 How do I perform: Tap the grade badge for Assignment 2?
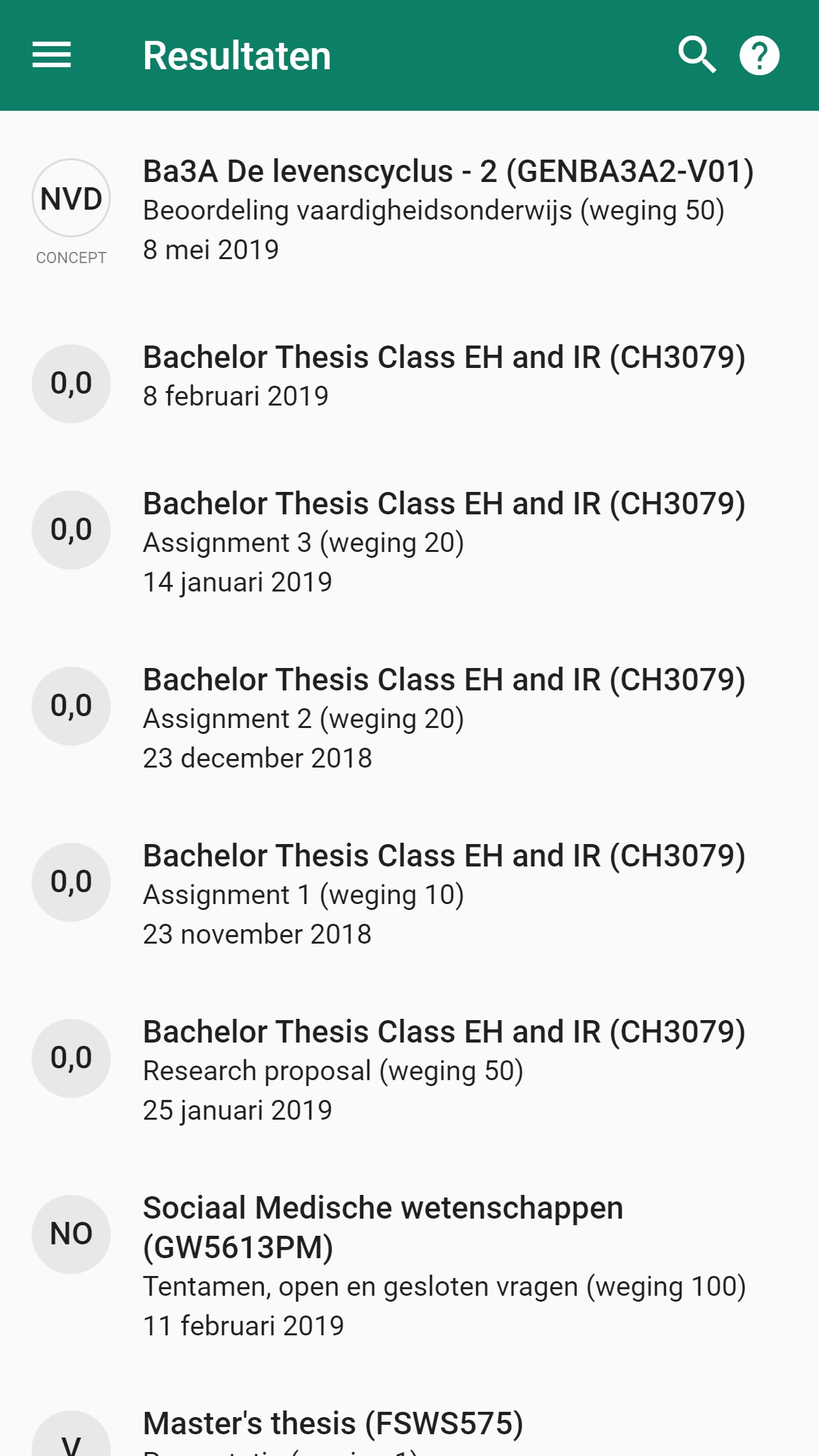click(71, 706)
